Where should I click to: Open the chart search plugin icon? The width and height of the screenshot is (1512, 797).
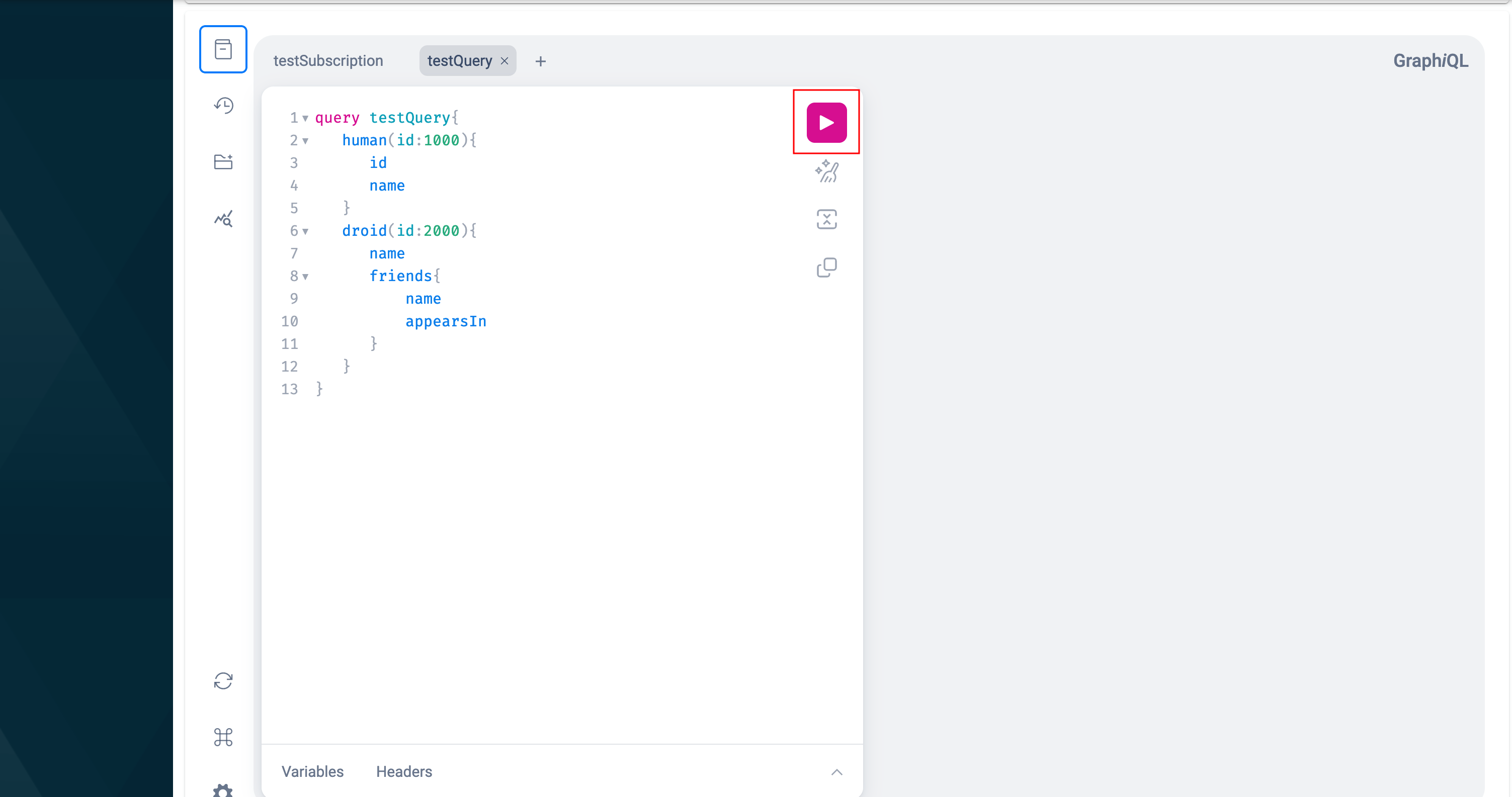click(x=223, y=219)
